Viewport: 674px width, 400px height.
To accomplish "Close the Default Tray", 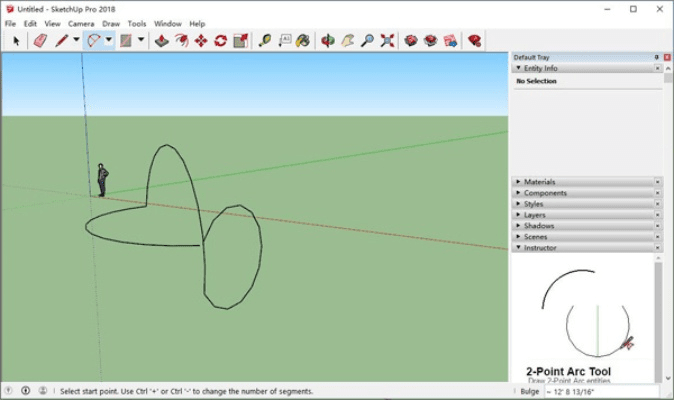I will [667, 57].
